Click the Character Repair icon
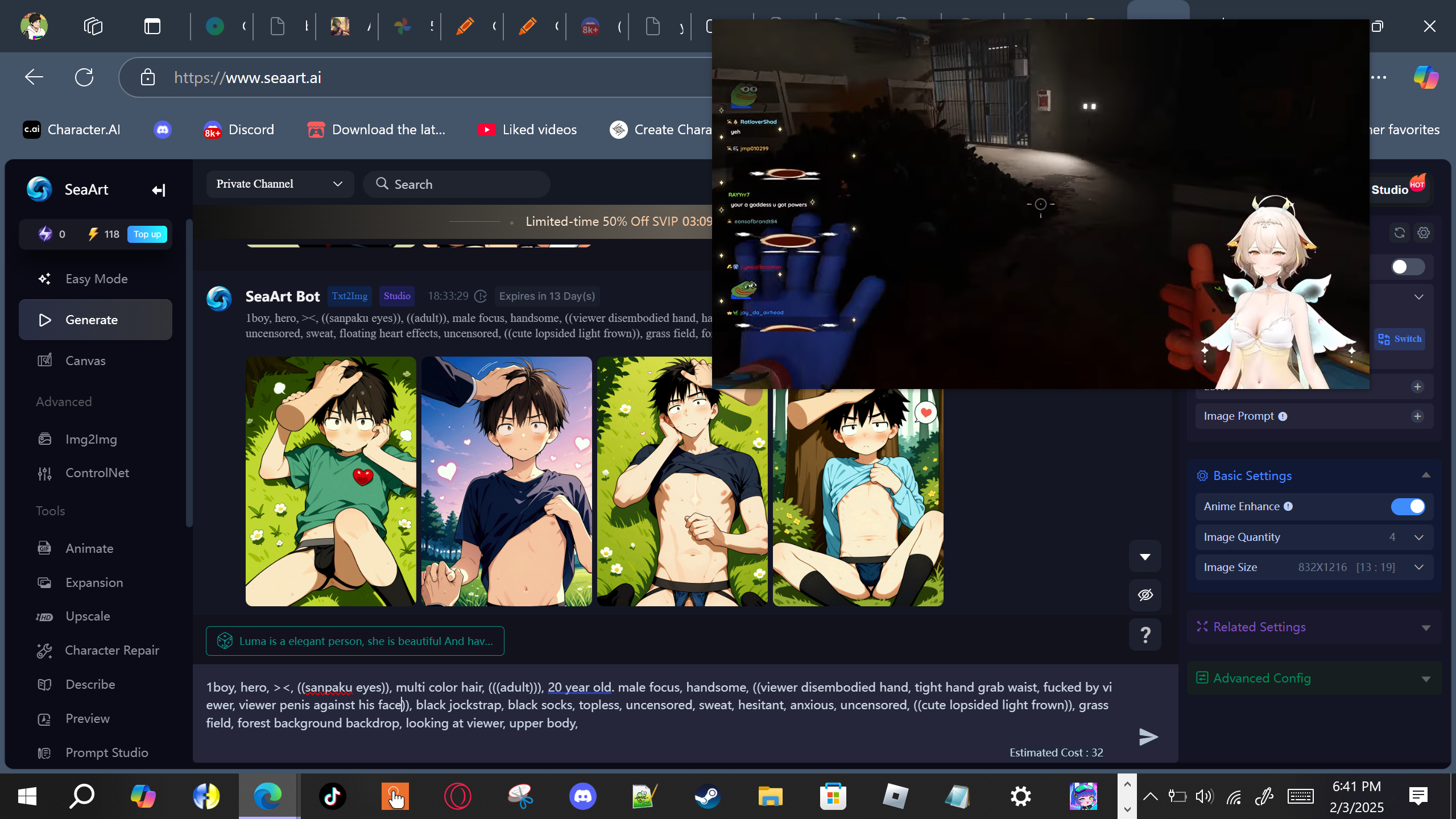 click(x=44, y=651)
